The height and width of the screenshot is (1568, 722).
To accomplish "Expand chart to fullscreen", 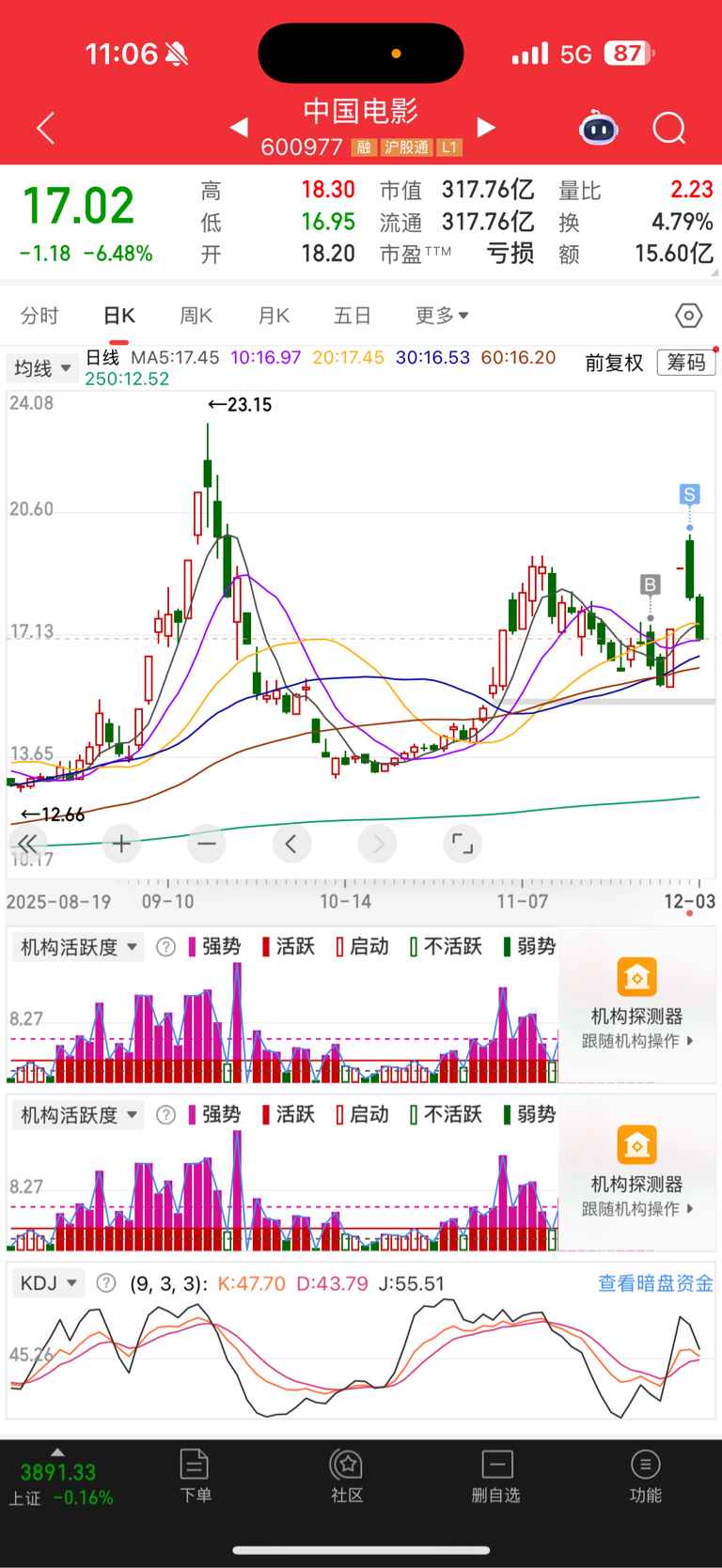I will click(463, 844).
